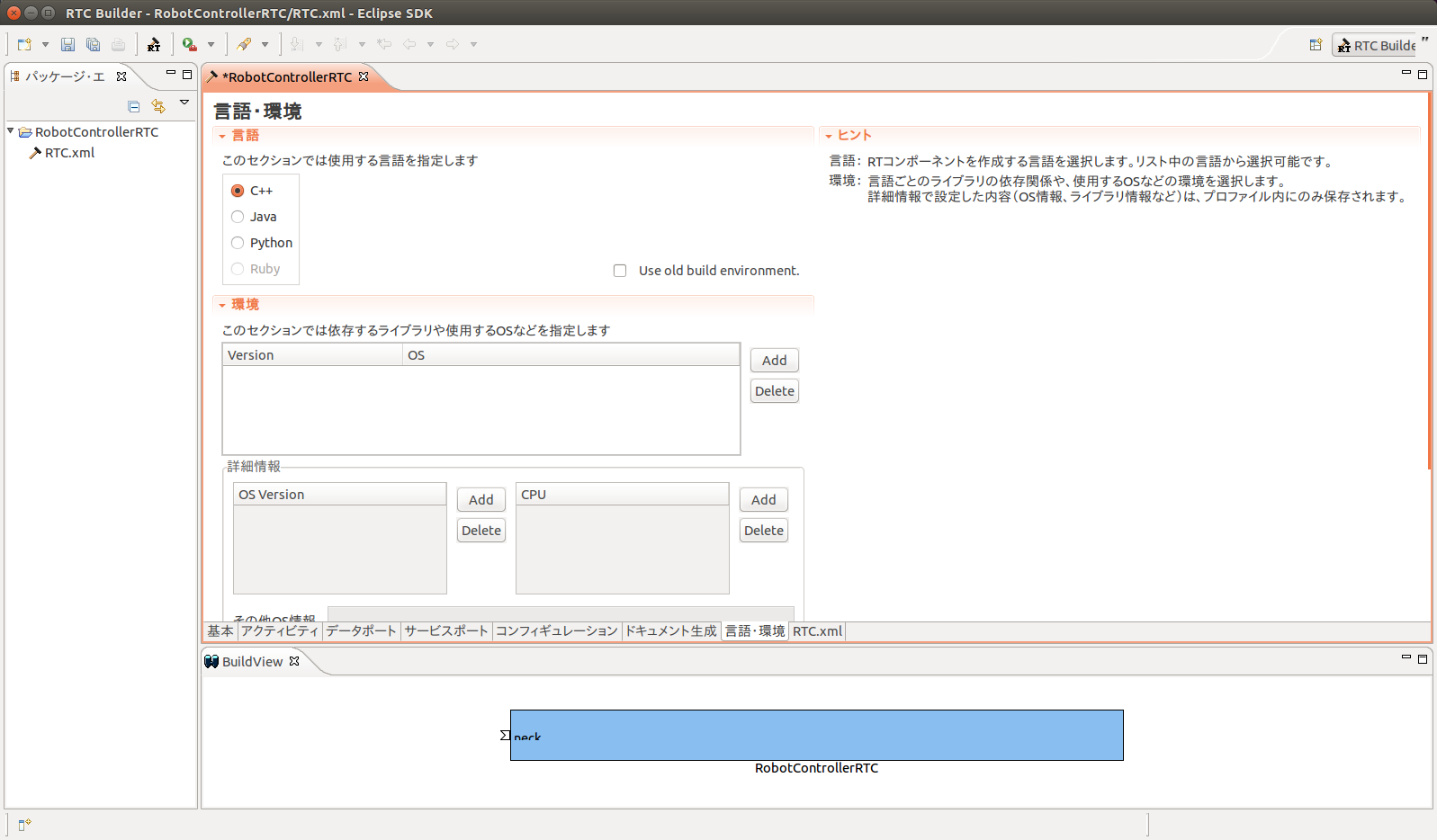Viewport: 1437px width, 840px height.
Task: Switch to the アクティビティ tab
Action: click(x=280, y=631)
